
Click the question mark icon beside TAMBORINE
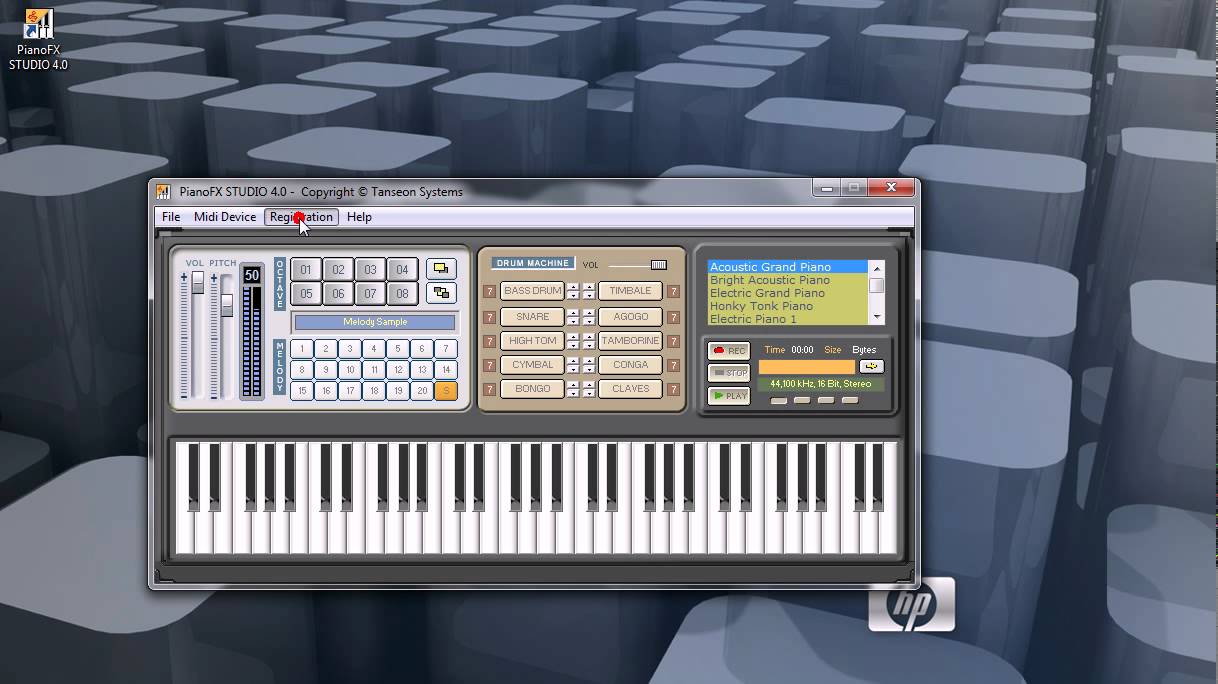coord(674,341)
